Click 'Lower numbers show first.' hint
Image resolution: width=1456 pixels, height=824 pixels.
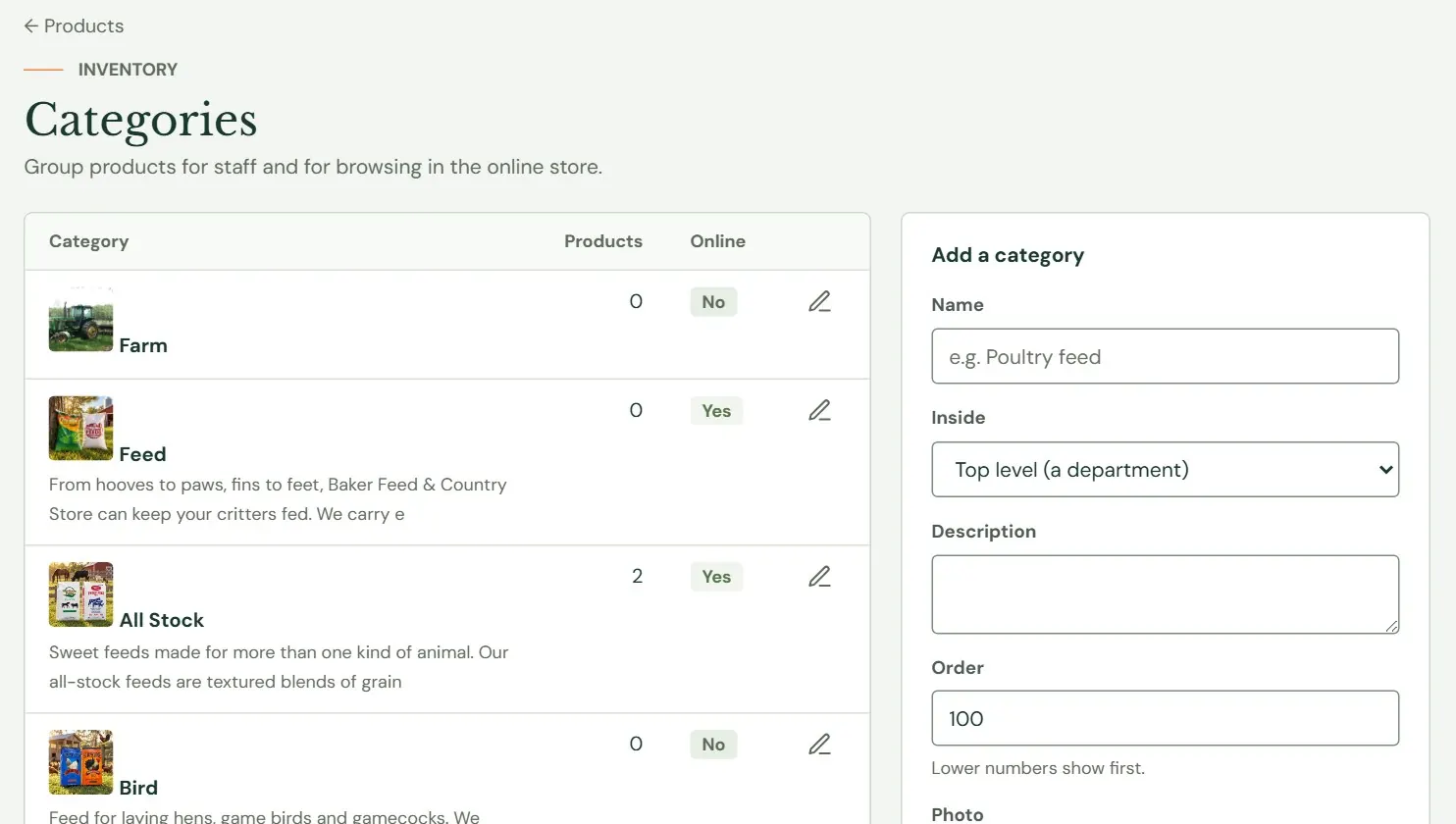click(x=1038, y=768)
